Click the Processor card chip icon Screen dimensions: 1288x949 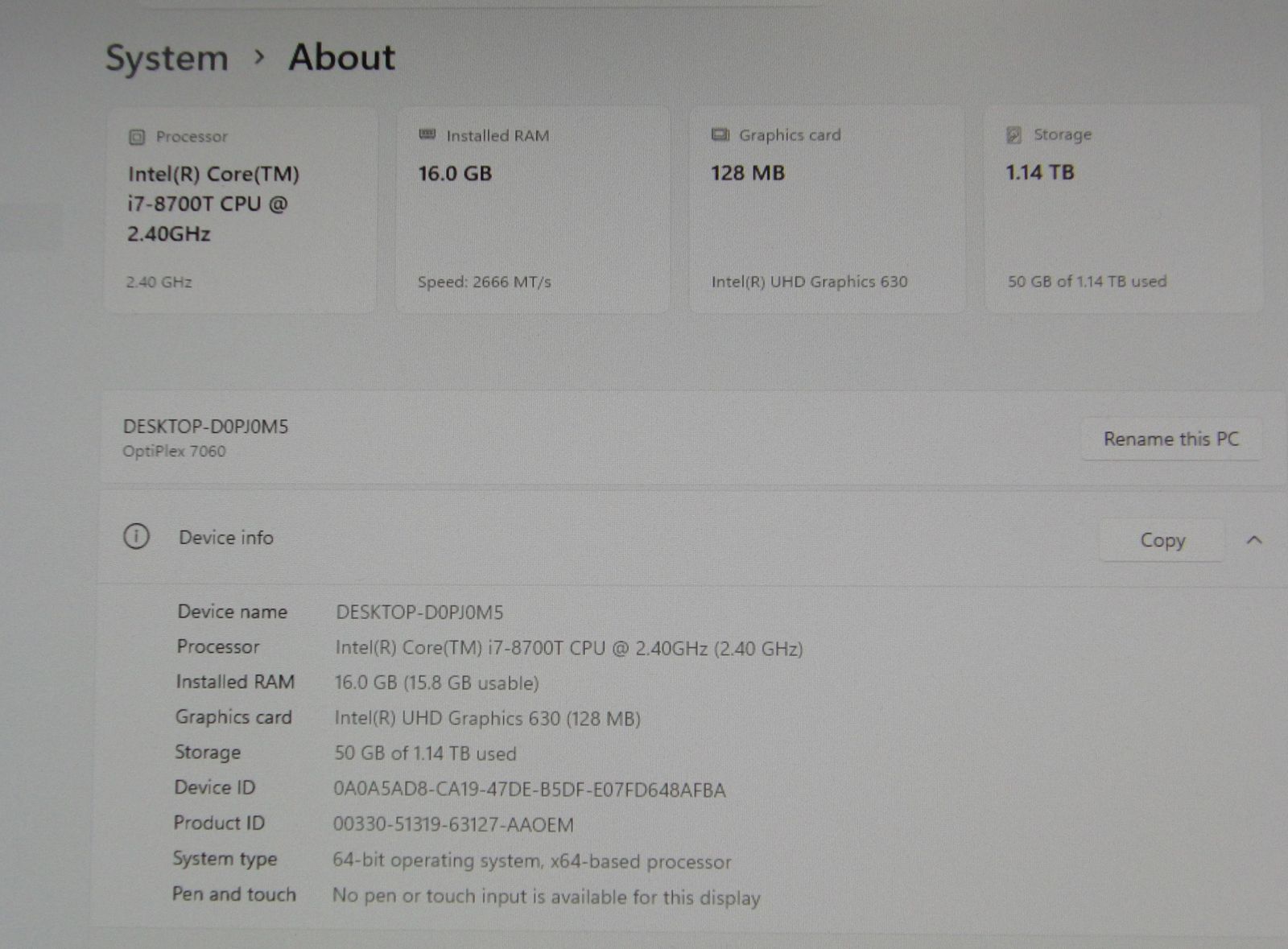click(137, 137)
